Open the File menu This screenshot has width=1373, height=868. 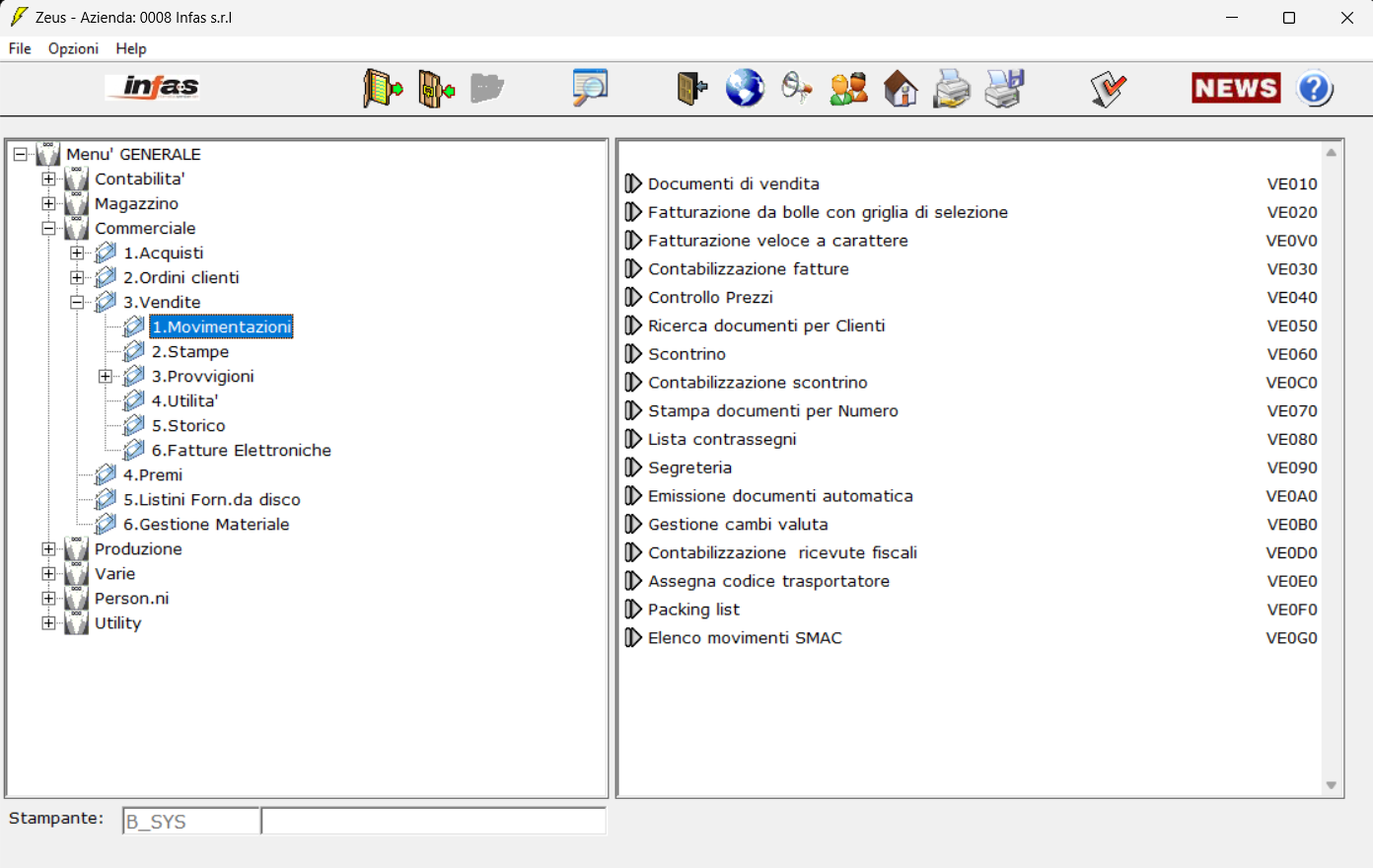(20, 48)
